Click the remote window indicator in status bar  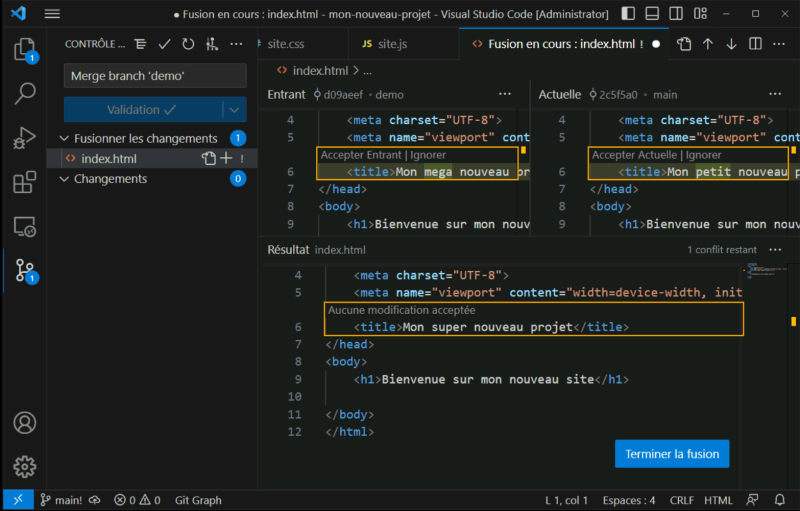point(18,500)
